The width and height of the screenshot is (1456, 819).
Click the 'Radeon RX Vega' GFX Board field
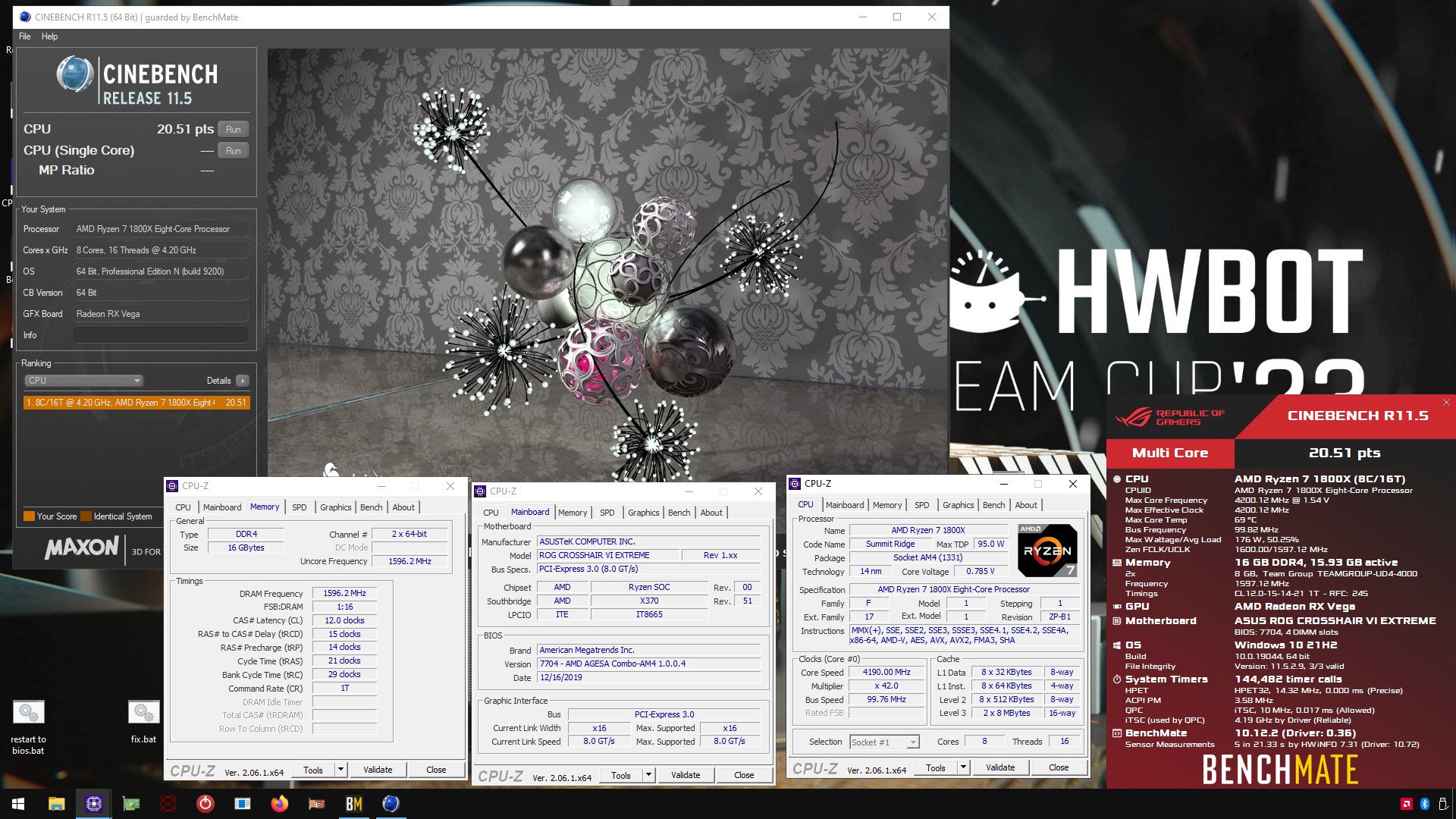pos(161,314)
